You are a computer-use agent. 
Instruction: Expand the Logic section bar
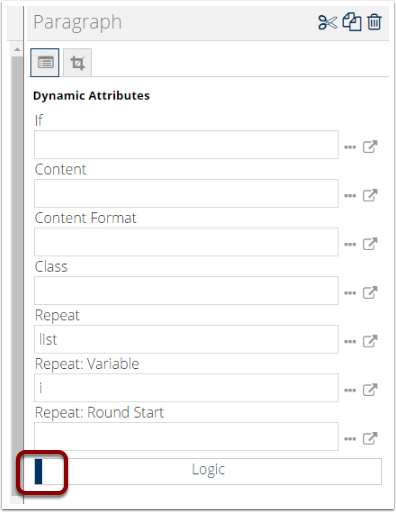(x=208, y=471)
